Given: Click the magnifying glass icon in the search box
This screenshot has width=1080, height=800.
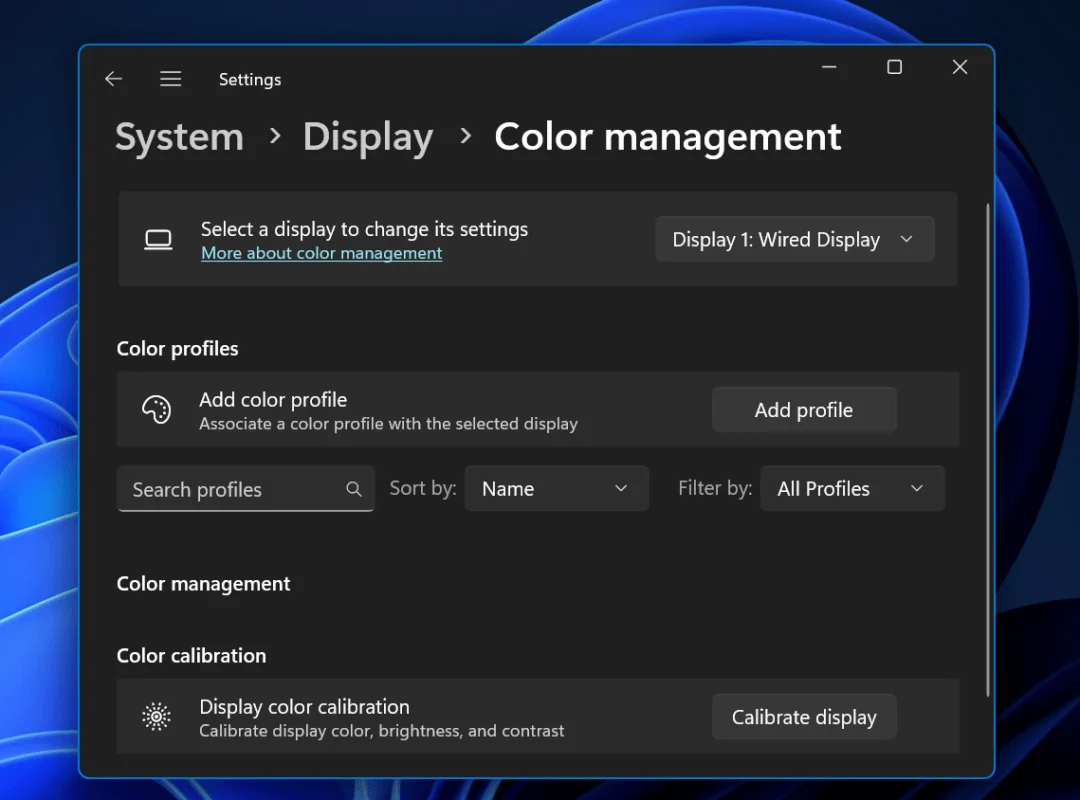Looking at the screenshot, I should click(353, 489).
